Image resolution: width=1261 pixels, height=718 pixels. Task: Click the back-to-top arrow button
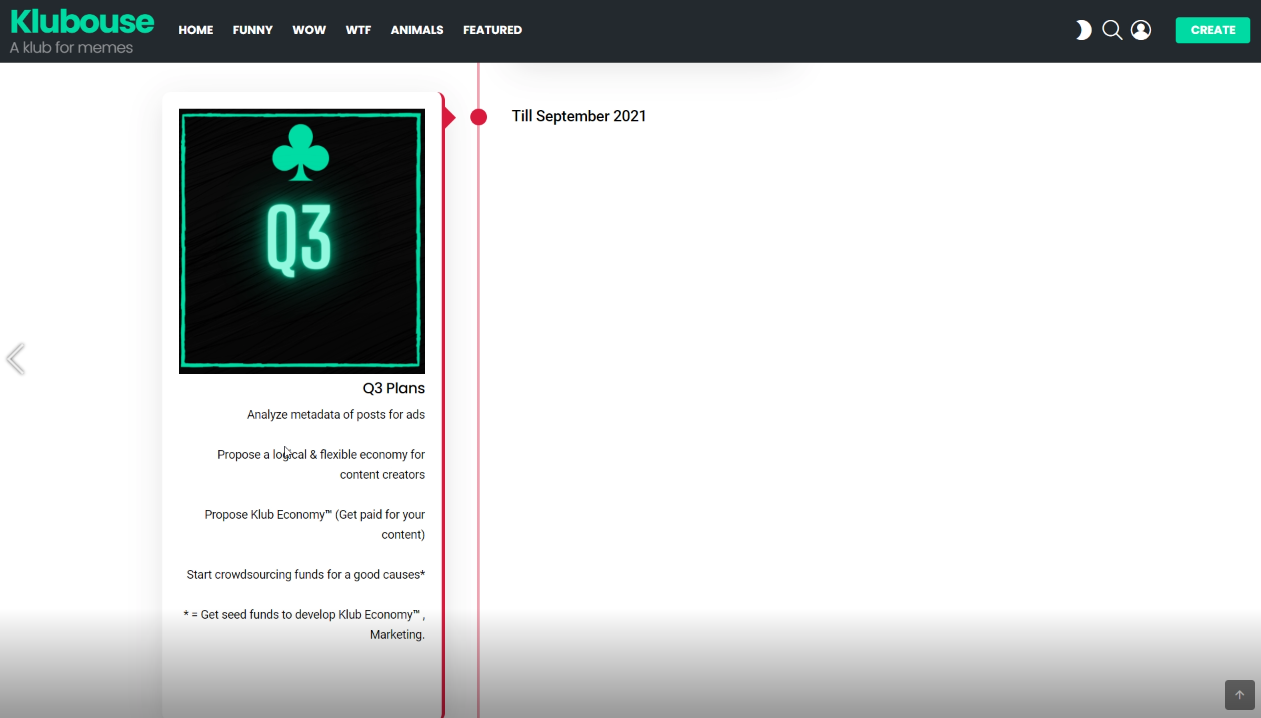coord(1240,695)
